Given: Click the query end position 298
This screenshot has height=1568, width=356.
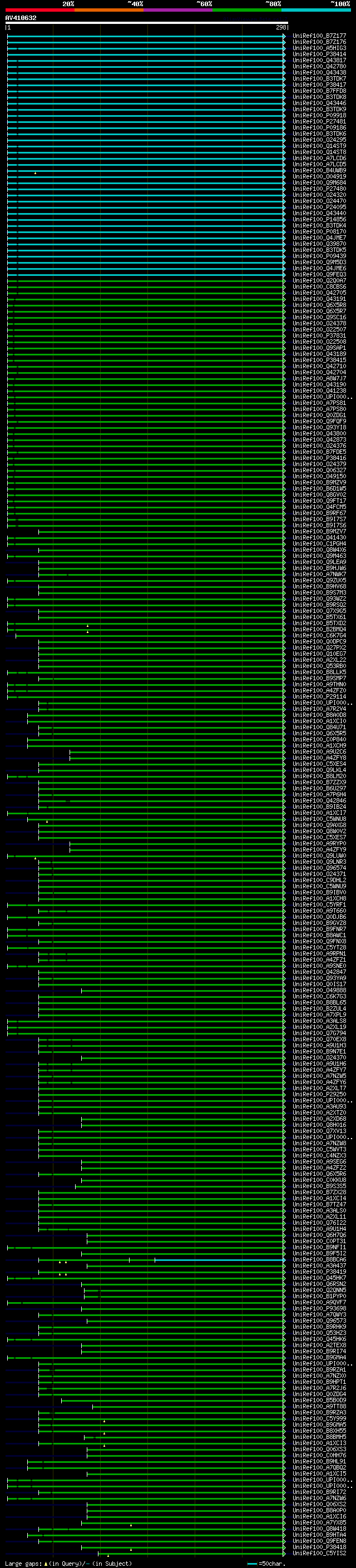Looking at the screenshot, I should (280, 27).
